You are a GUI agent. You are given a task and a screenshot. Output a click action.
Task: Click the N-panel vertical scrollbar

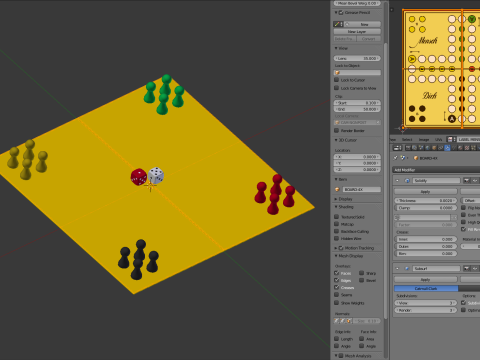[x=386, y=180]
